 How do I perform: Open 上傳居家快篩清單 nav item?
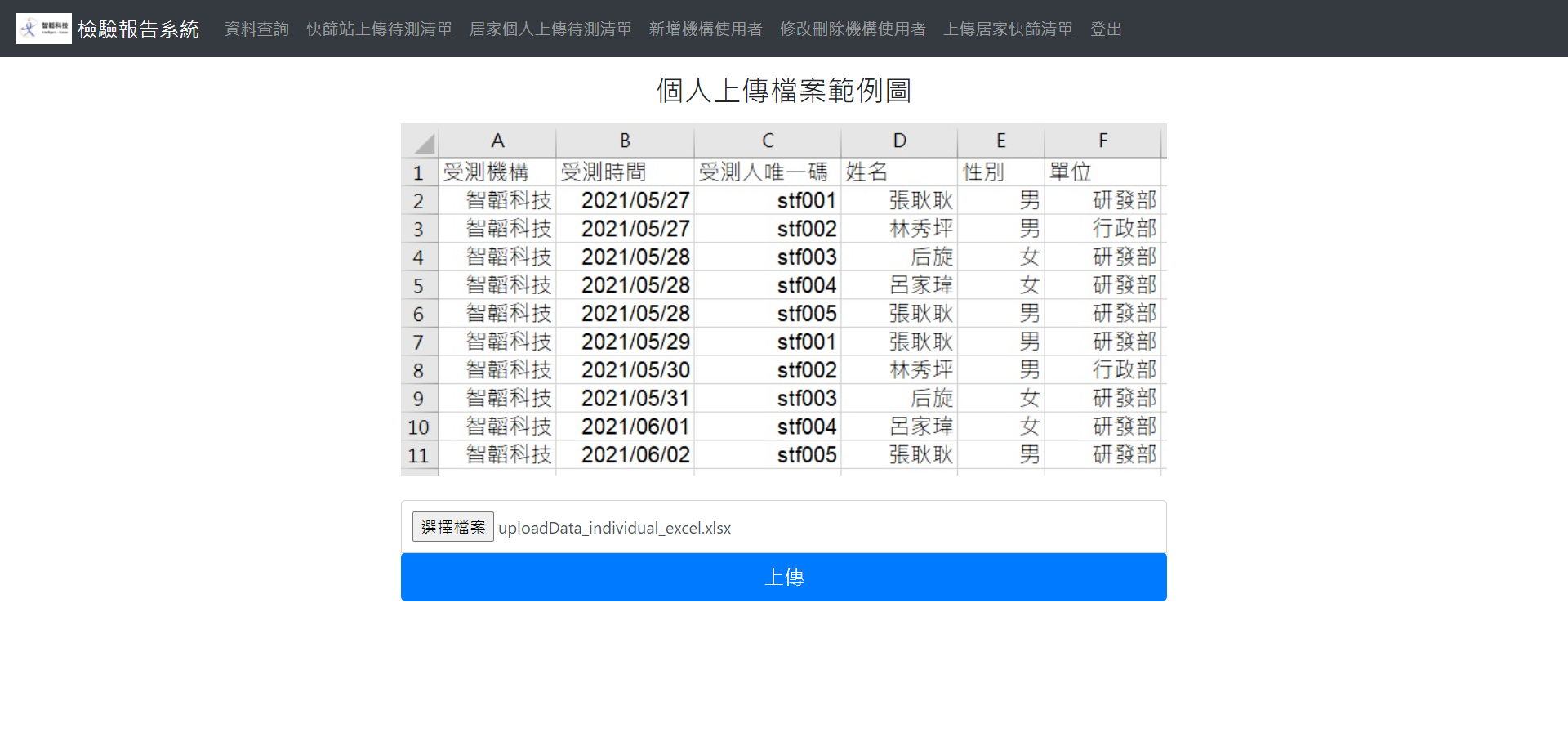coord(1009,29)
